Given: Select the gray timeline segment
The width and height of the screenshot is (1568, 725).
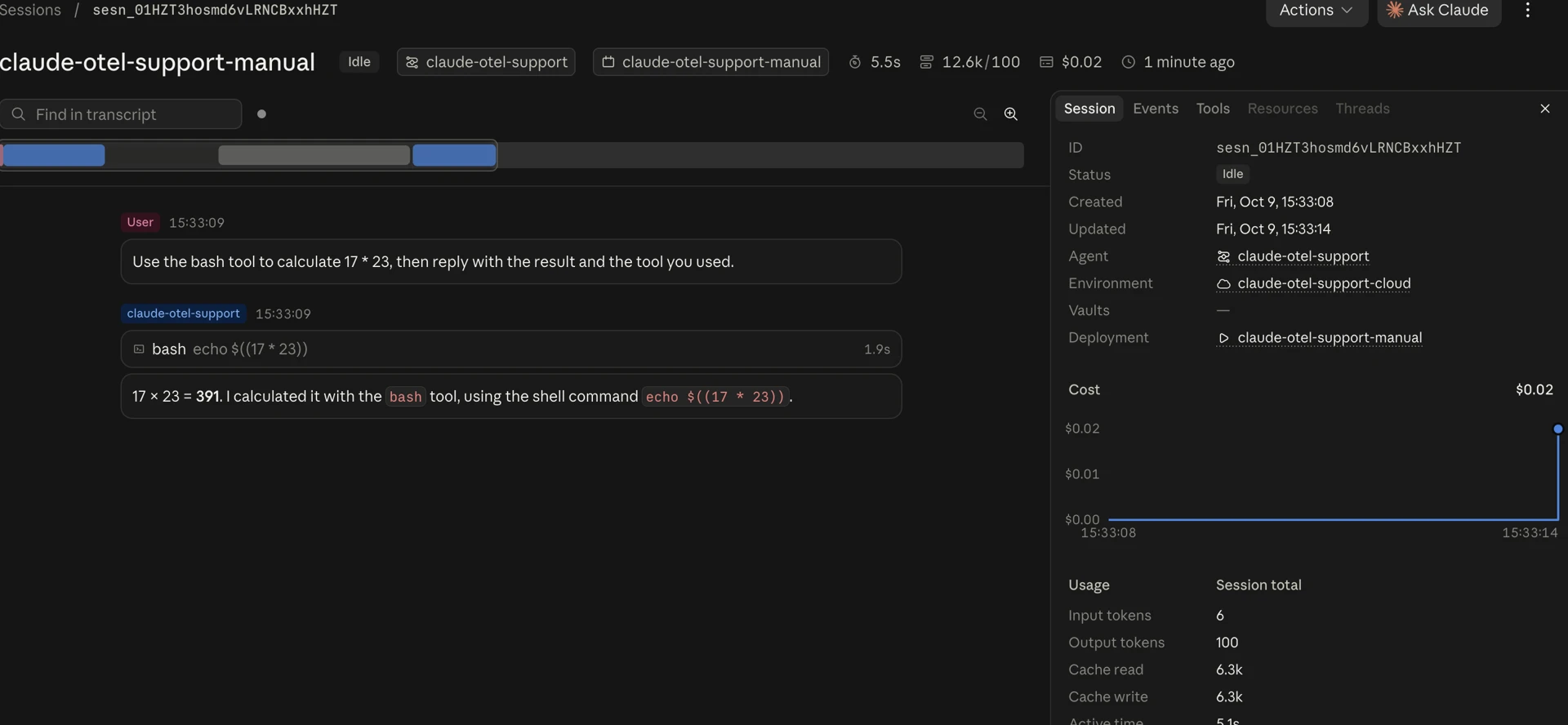Looking at the screenshot, I should click(x=314, y=155).
